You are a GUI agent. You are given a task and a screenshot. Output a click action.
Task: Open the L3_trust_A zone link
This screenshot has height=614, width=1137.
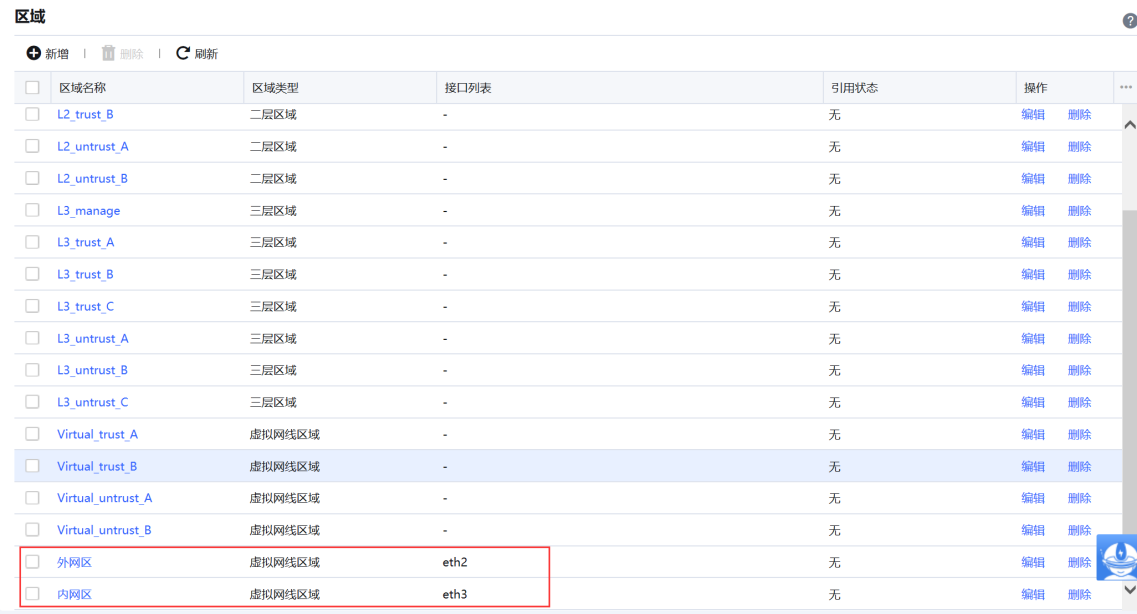tap(85, 242)
